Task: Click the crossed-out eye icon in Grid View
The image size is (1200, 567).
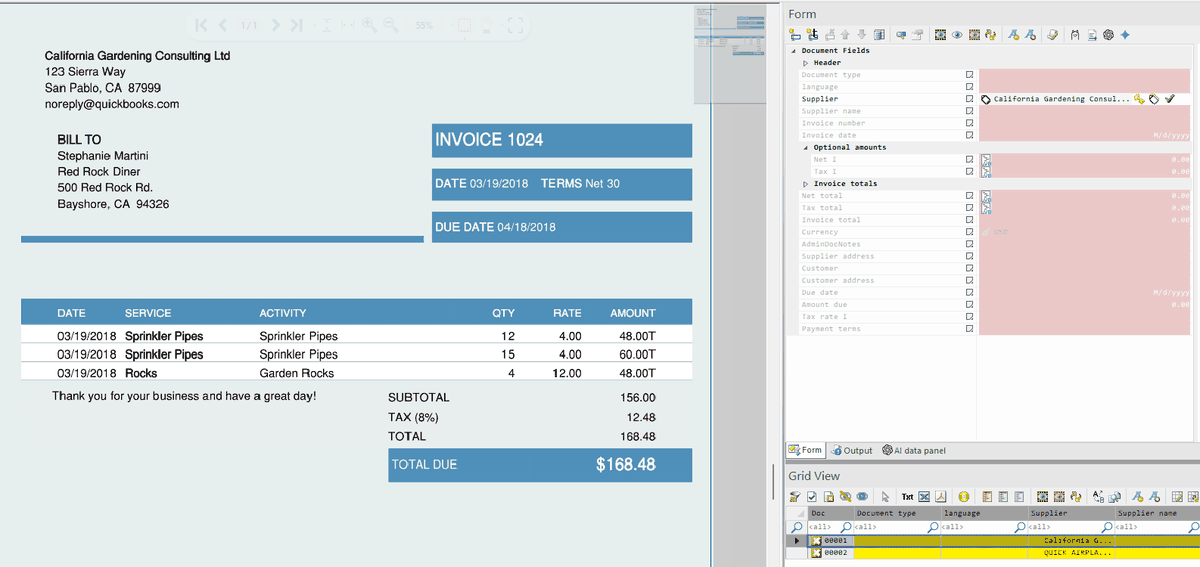Action: coord(845,497)
